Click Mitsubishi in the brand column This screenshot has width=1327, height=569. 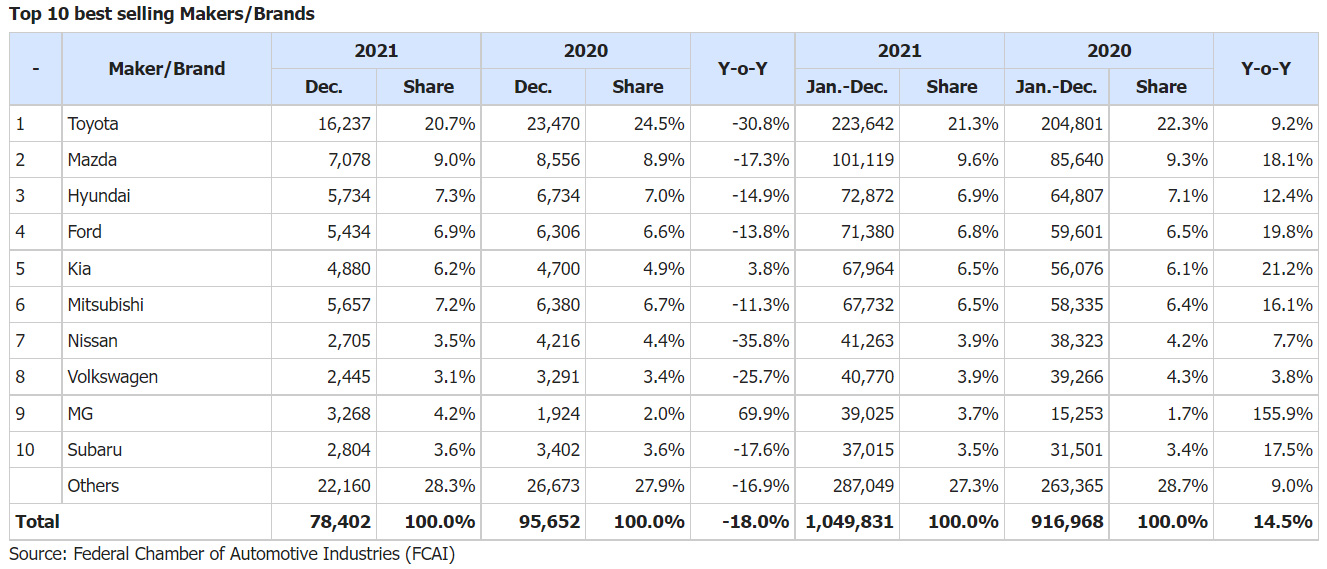click(x=105, y=305)
